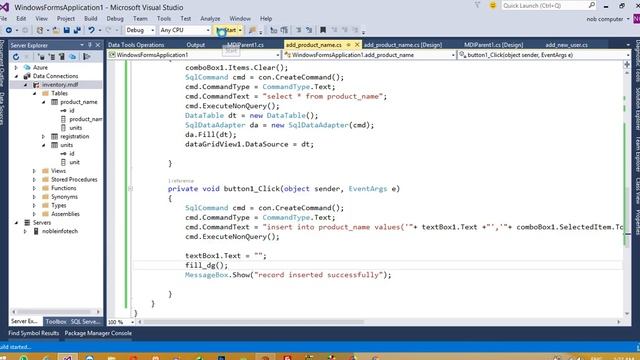
Task: Click the Visual Studio logo icon
Action: coord(4,7)
